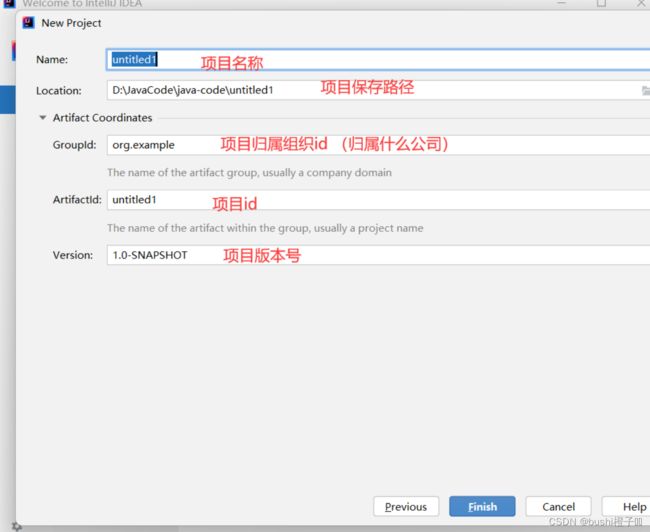Click the Finish button
Viewport: 650px width, 532px height.
point(482,506)
